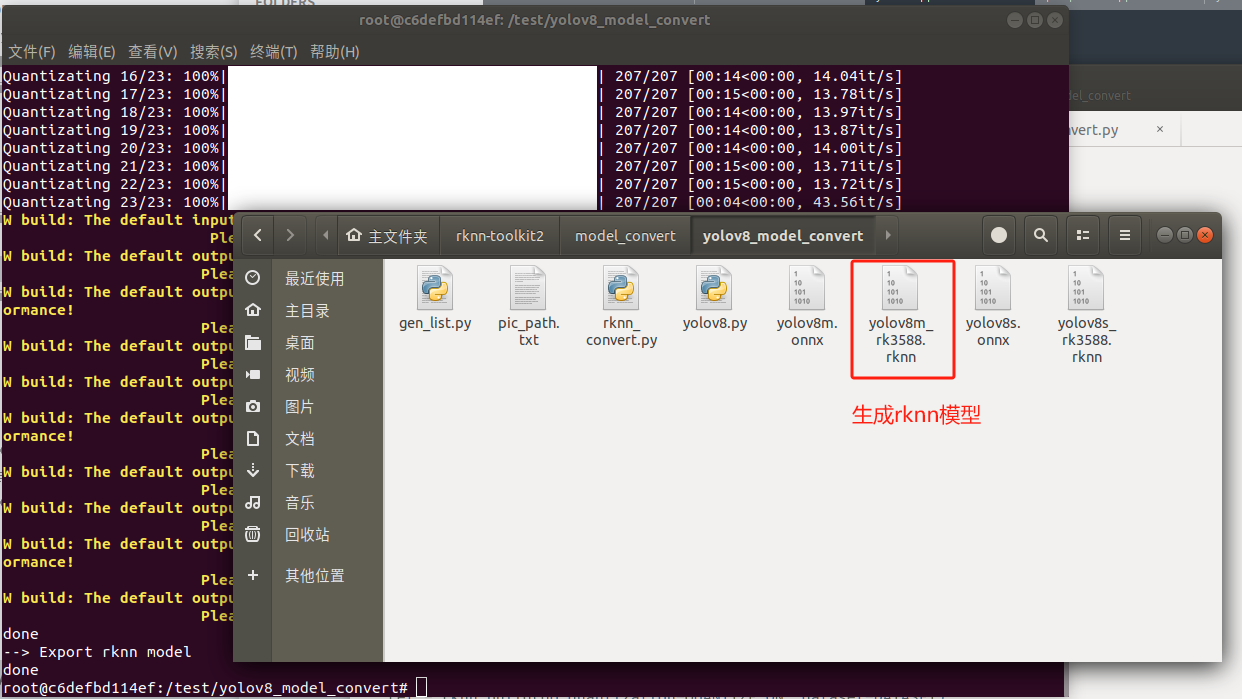Viewport: 1242px width, 699px height.
Task: Open the 终端(T) menu in terminal
Action: pos(273,51)
